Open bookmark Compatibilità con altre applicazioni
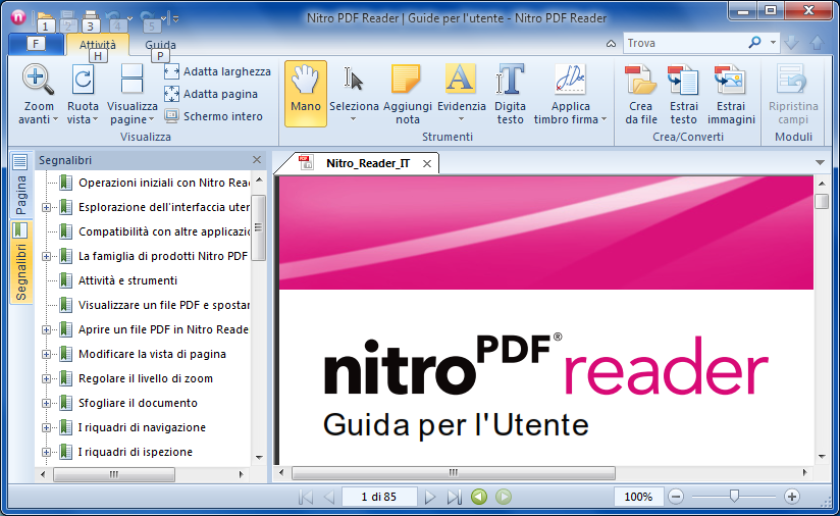This screenshot has width=840, height=516. (x=164, y=231)
